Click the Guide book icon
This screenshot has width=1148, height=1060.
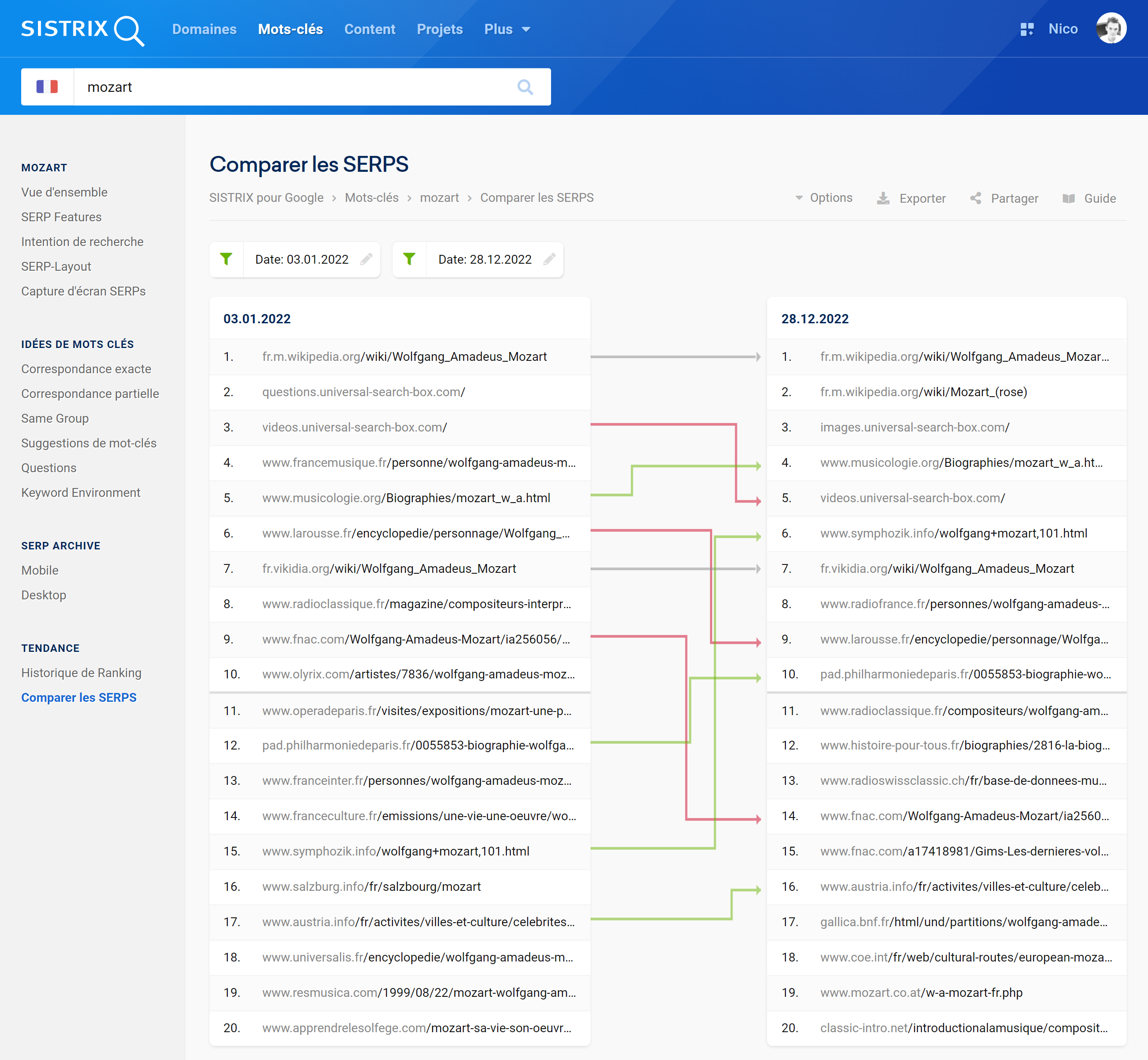[1068, 198]
